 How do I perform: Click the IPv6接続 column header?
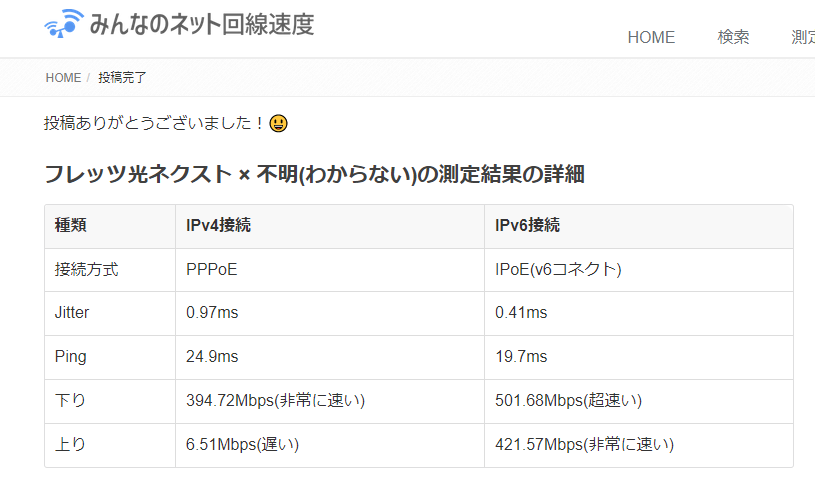[x=528, y=226]
